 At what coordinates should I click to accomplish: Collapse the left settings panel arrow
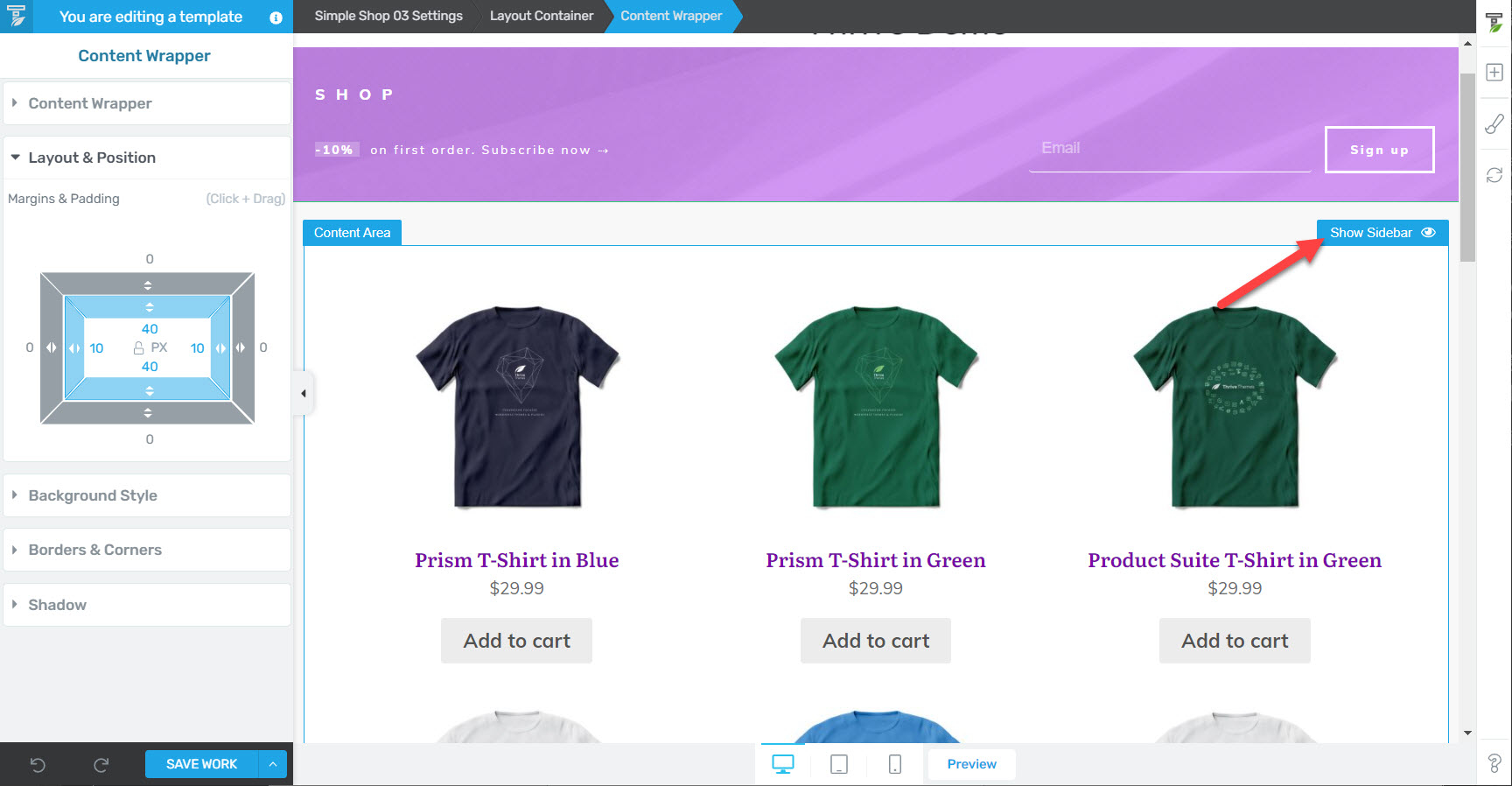(x=304, y=393)
